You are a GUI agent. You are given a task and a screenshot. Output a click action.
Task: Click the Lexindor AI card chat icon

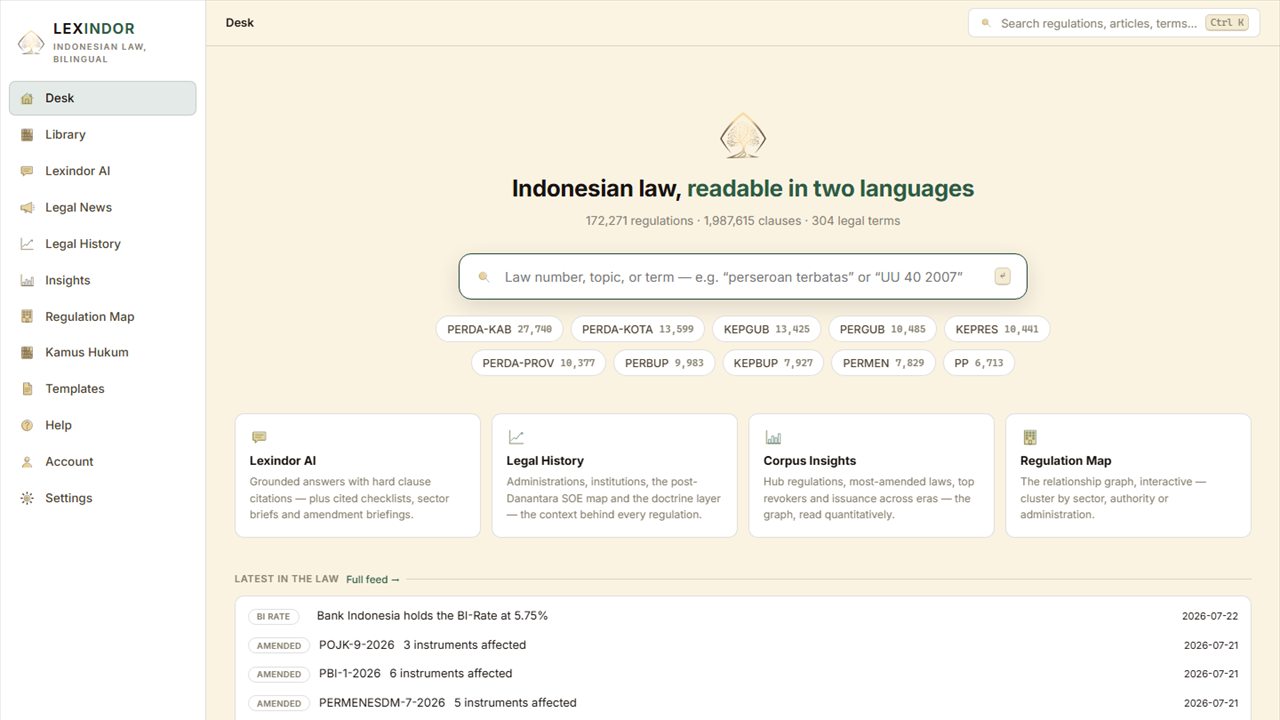[259, 437]
